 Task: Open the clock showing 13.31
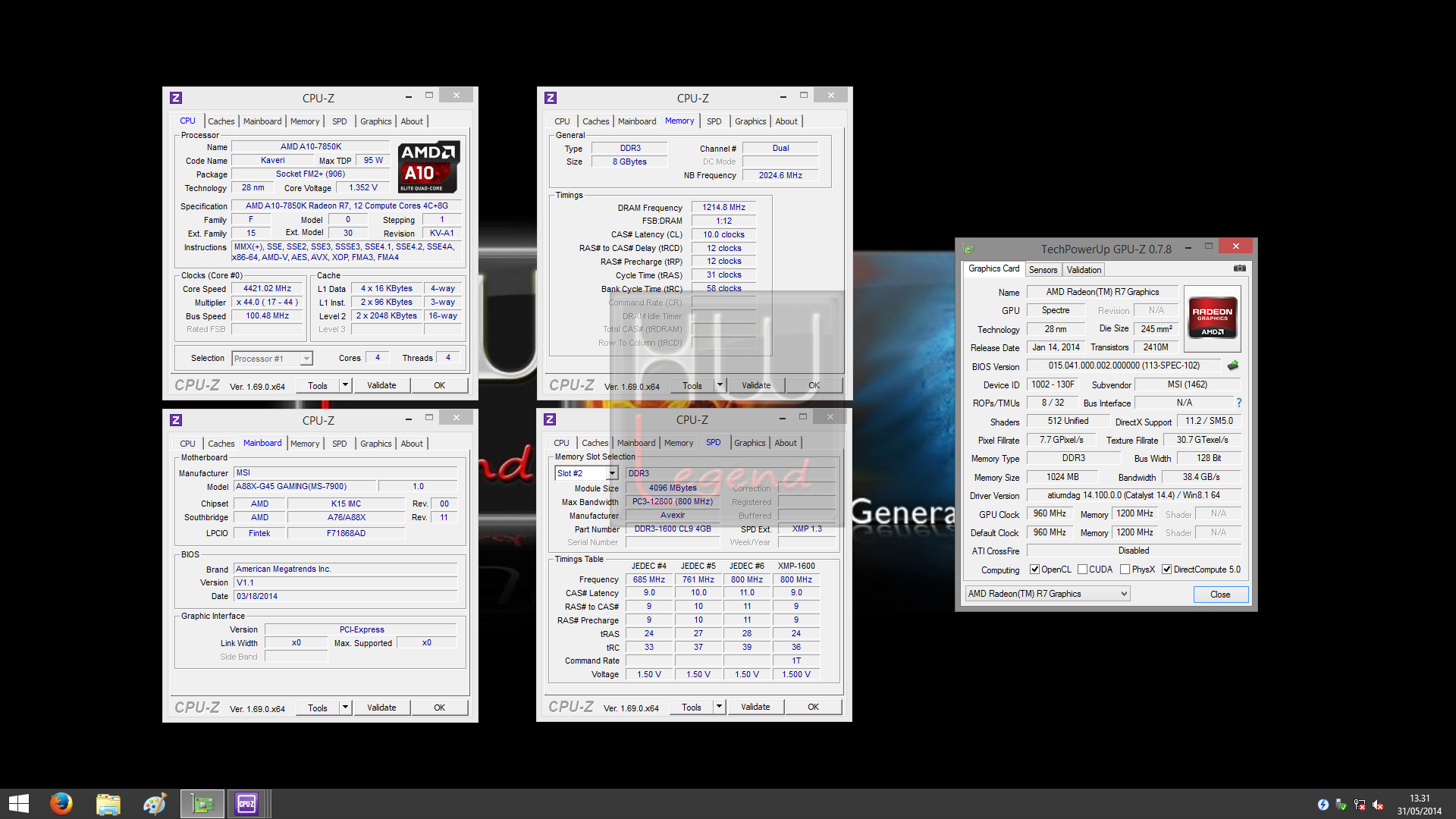click(x=1420, y=805)
